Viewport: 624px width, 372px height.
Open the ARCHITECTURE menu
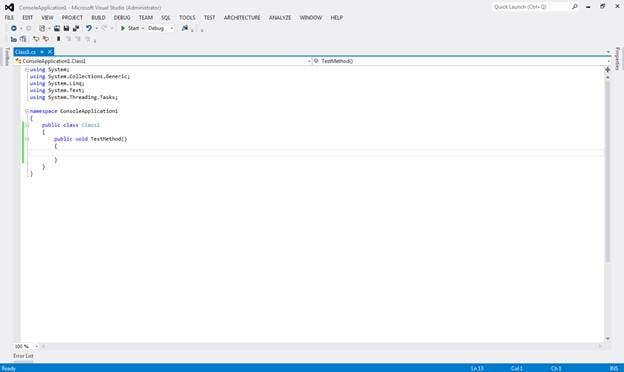pyautogui.click(x=242, y=18)
